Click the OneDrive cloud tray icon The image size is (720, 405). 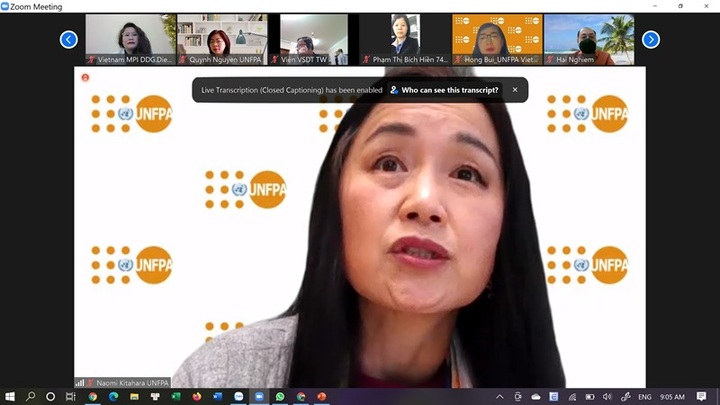click(x=536, y=397)
